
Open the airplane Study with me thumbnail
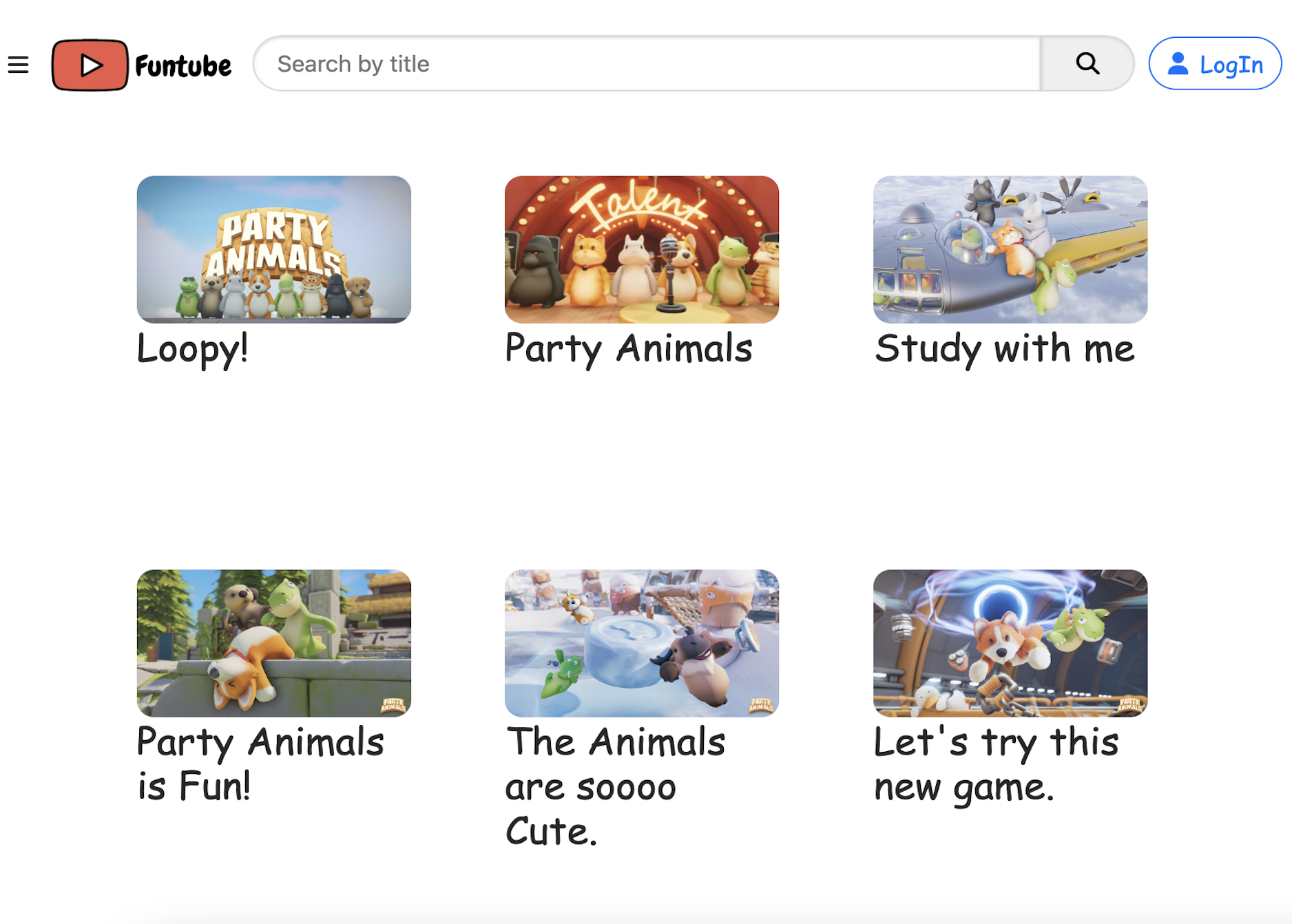click(x=1010, y=249)
